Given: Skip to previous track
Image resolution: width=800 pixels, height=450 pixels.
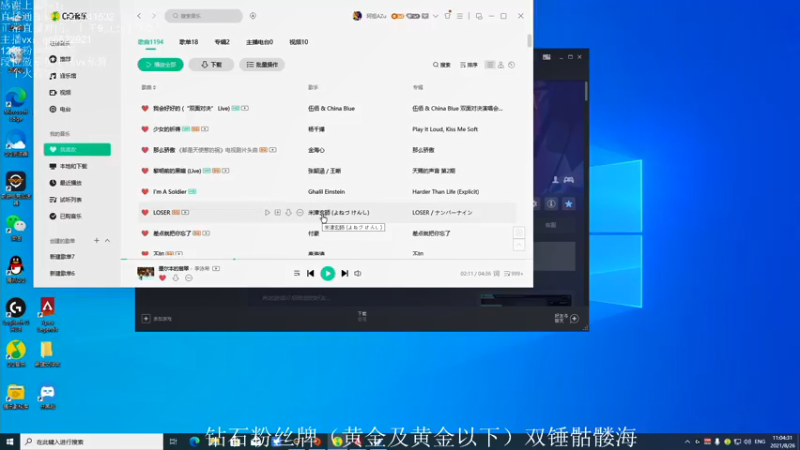Looking at the screenshot, I should point(310,273).
